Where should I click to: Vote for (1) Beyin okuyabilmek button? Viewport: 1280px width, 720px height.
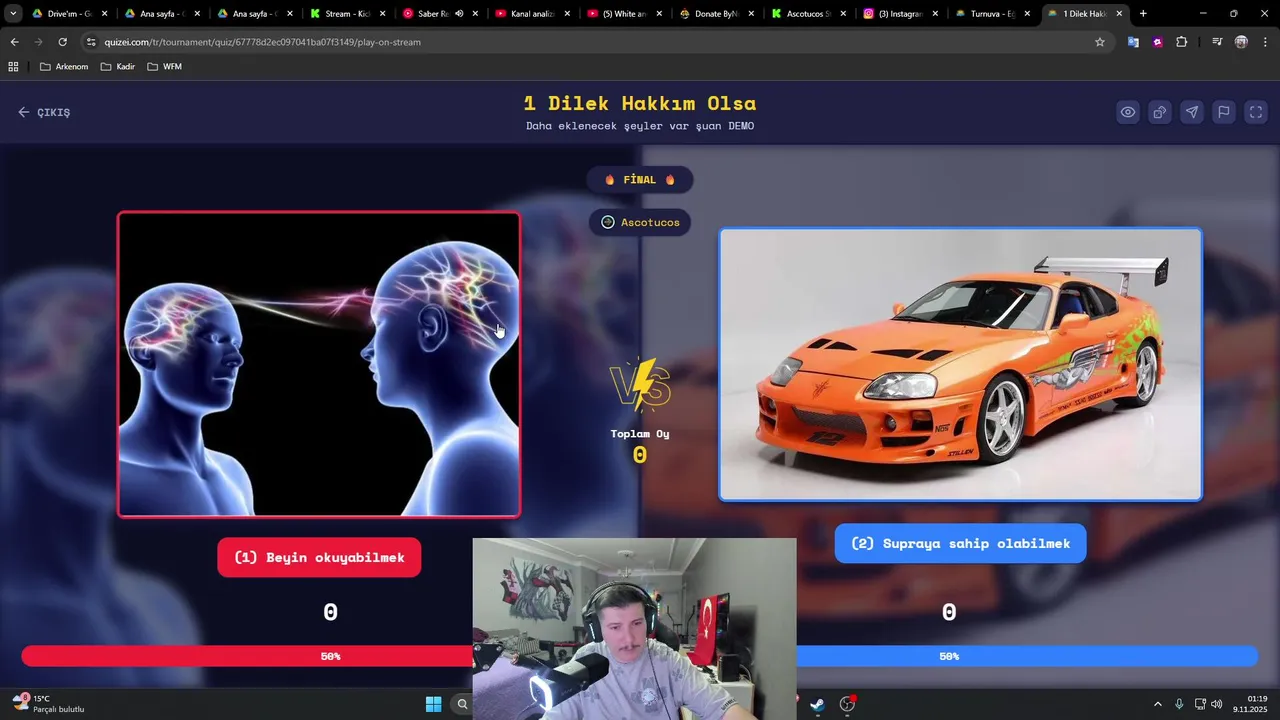click(x=319, y=557)
